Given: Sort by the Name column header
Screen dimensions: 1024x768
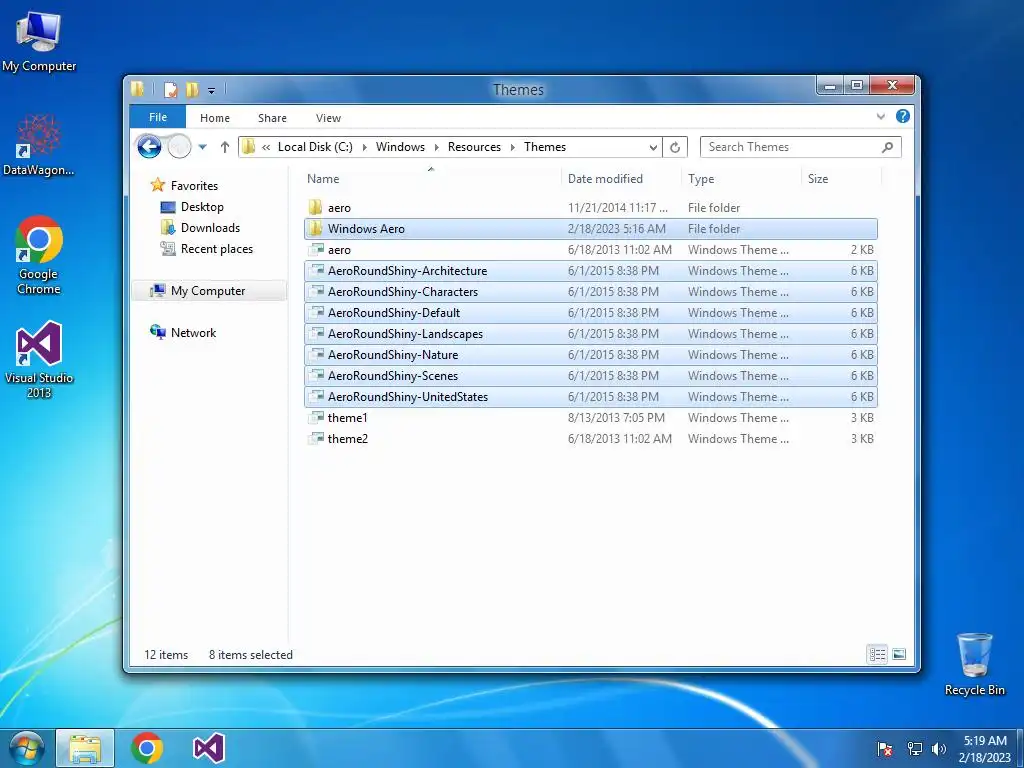Looking at the screenshot, I should 431,178.
